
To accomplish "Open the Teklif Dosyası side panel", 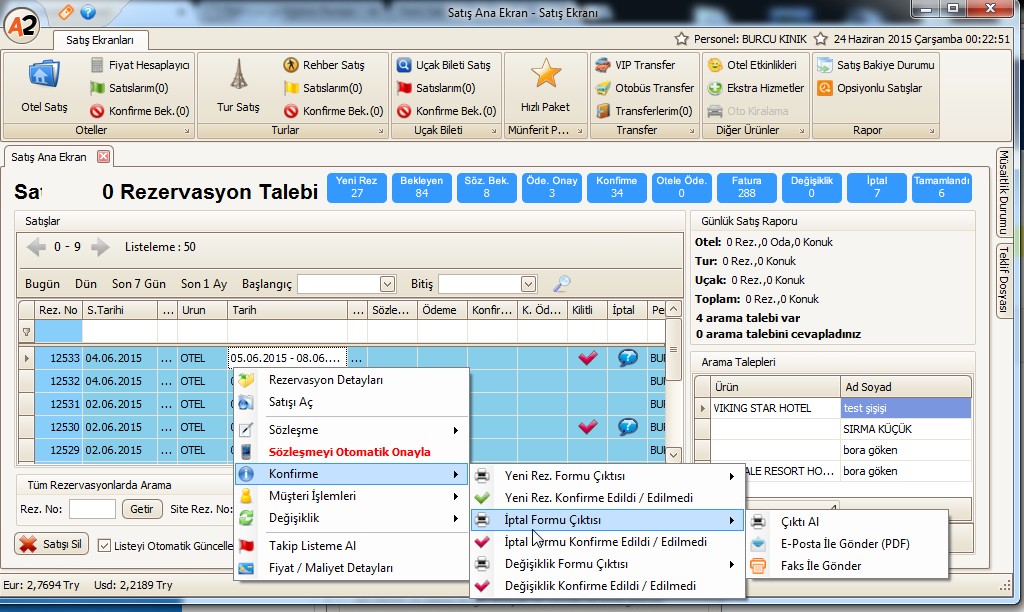I will click(x=1004, y=281).
